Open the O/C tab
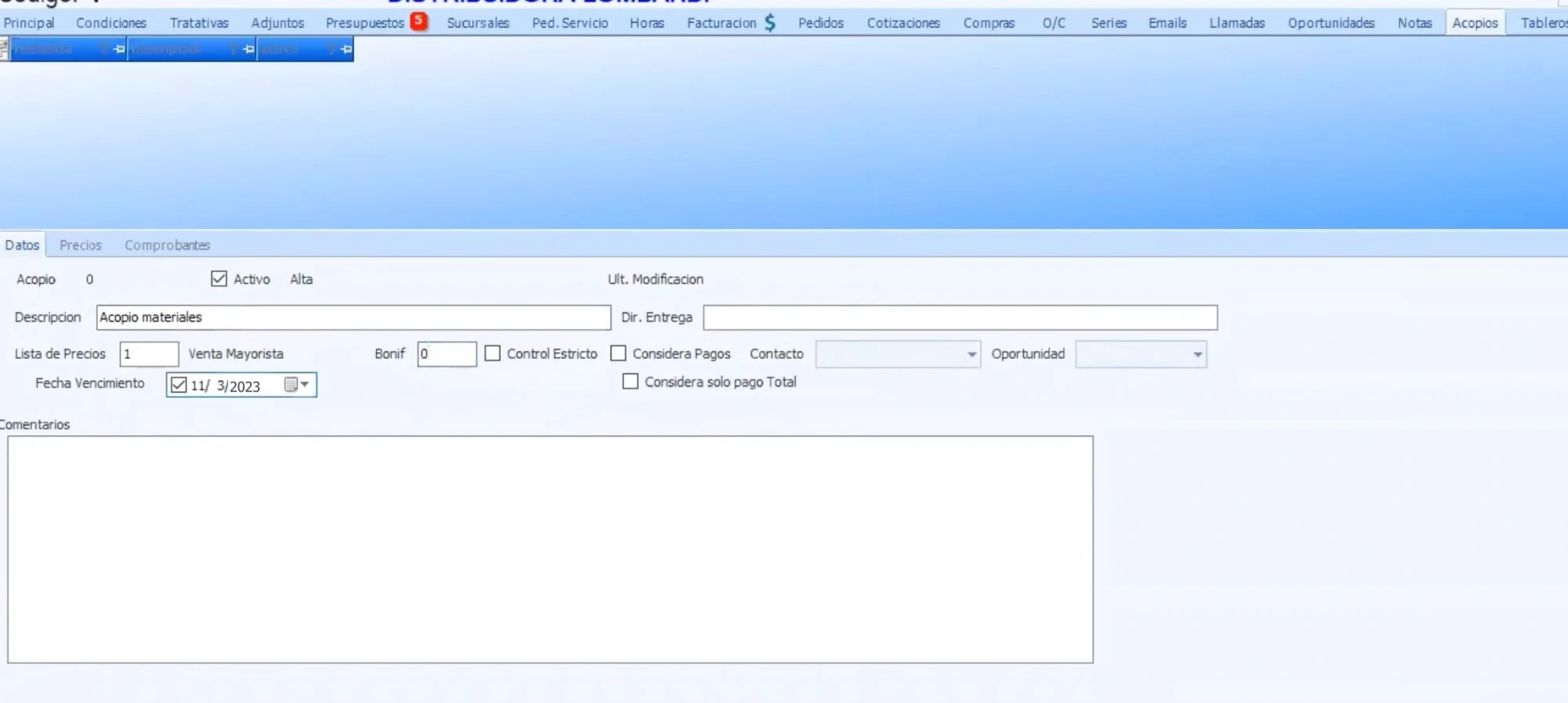Viewport: 1568px width, 703px height. click(x=1054, y=23)
